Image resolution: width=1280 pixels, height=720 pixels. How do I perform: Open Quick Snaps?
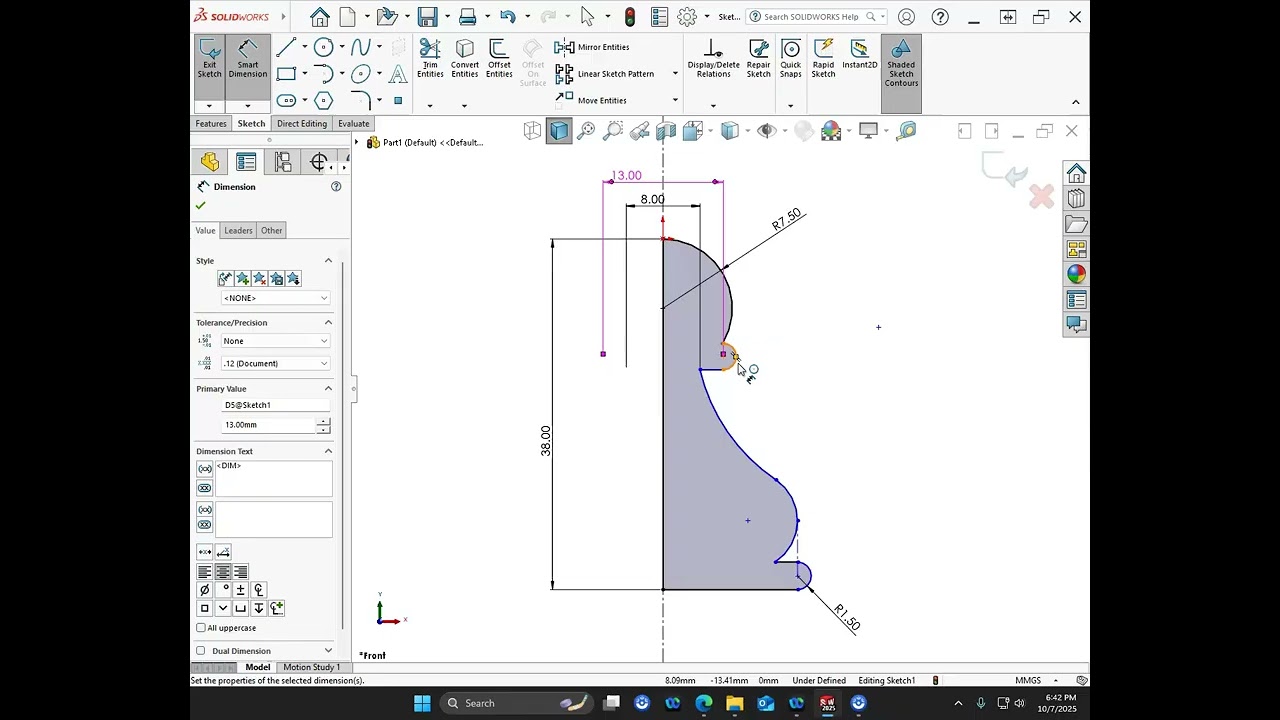pyautogui.click(x=790, y=59)
